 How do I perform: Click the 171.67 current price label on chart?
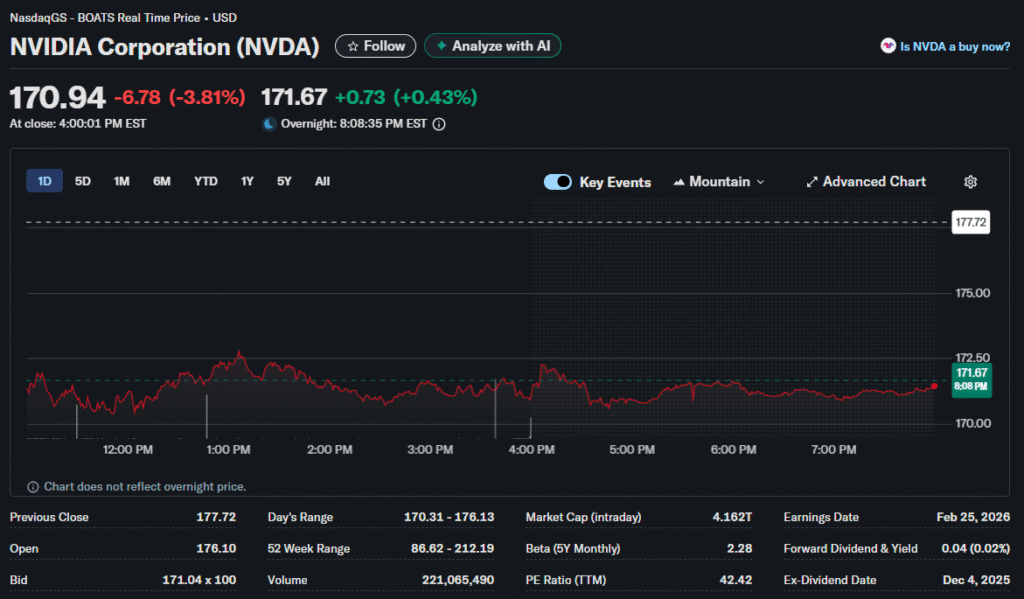[971, 379]
